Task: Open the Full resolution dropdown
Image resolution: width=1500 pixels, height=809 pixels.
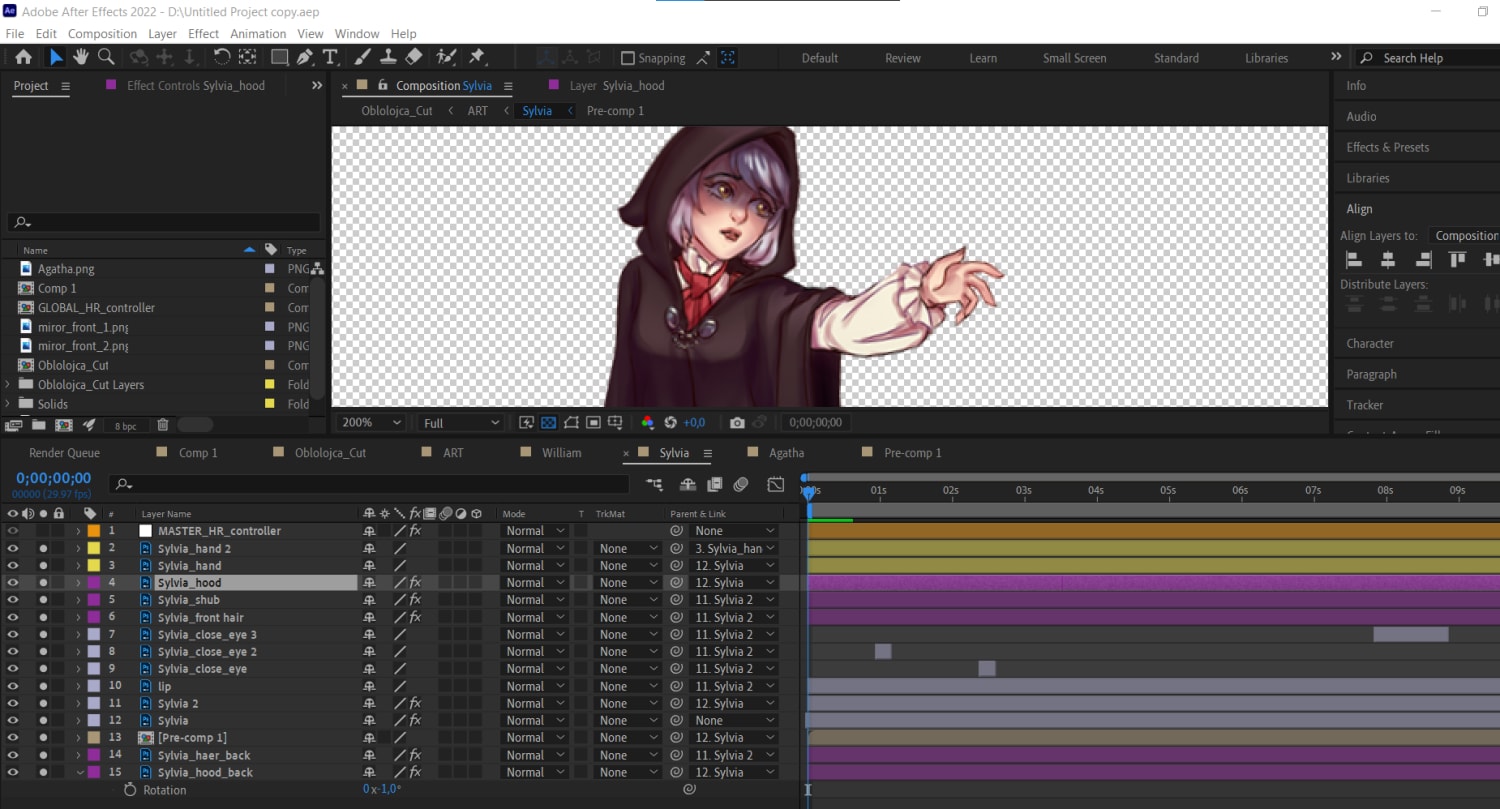Action: point(460,423)
